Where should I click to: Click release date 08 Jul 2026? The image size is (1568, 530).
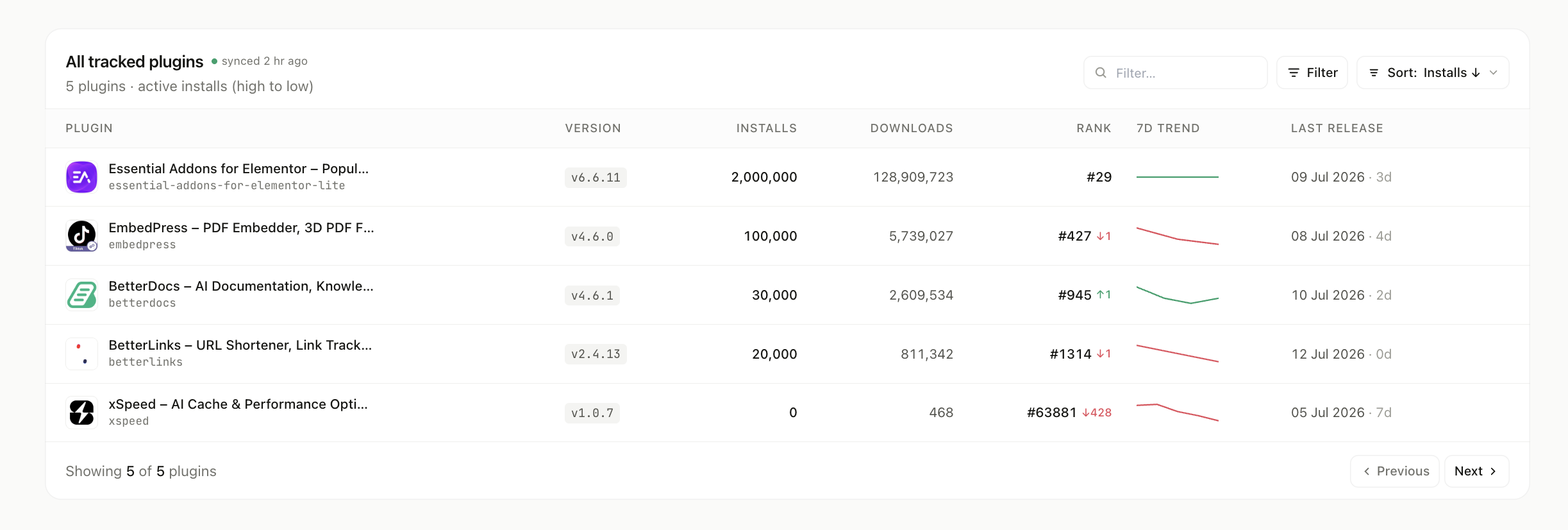[1328, 236]
